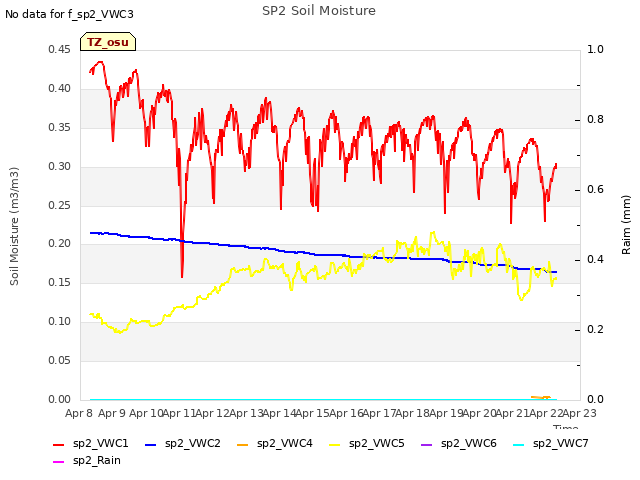Click the 0.40 left axis value
Viewport: 640px width, 480px height.
[59, 89]
